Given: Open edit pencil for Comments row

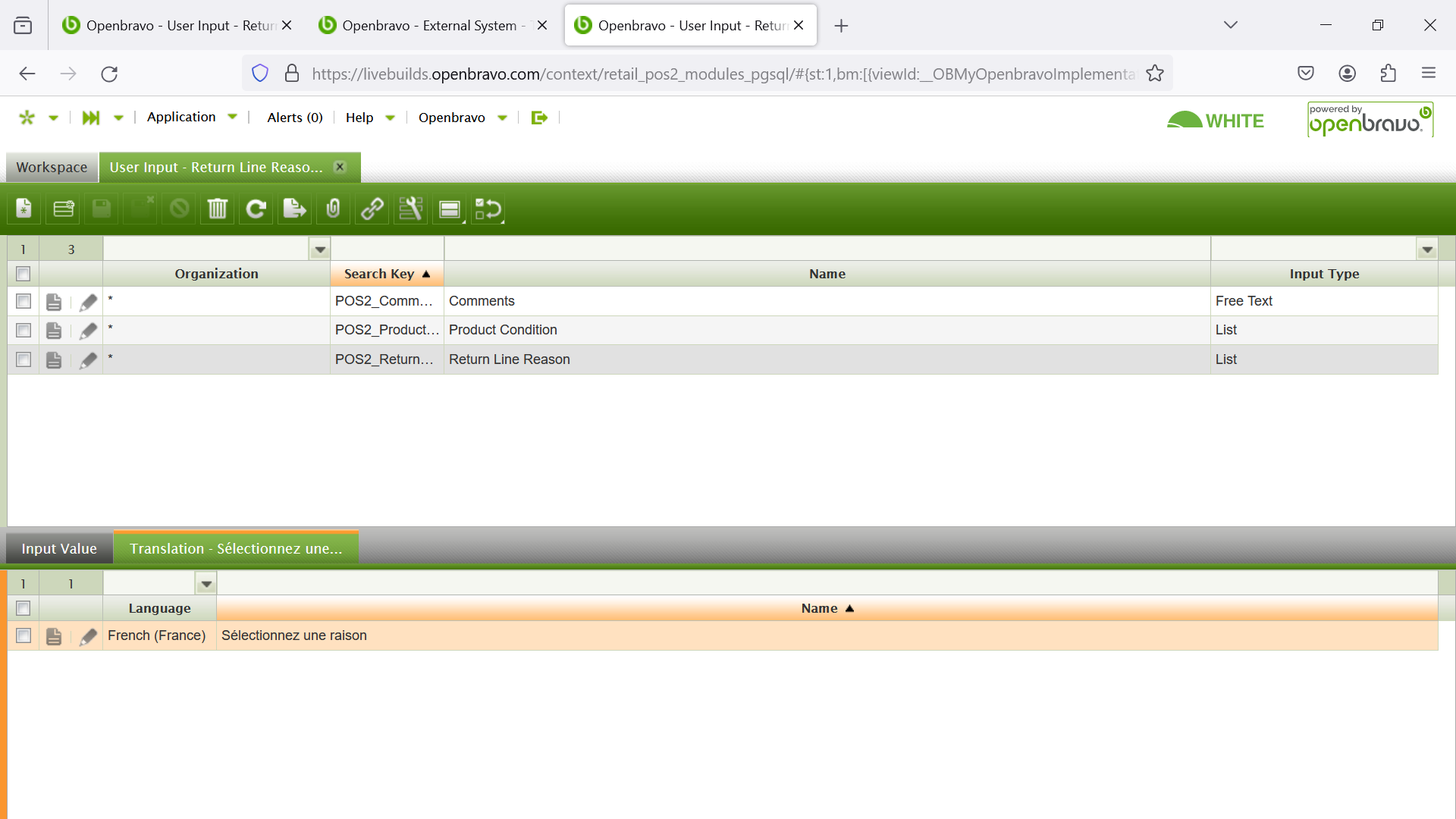Looking at the screenshot, I should click(x=88, y=302).
